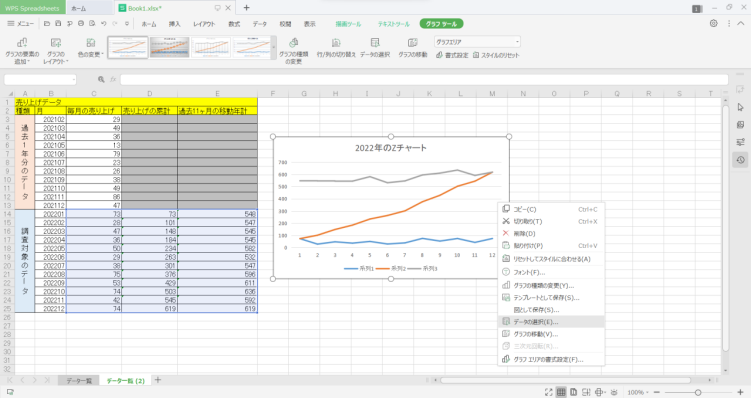Click the スタイルのリセット button
The image size is (751, 398).
pyautogui.click(x=496, y=55)
